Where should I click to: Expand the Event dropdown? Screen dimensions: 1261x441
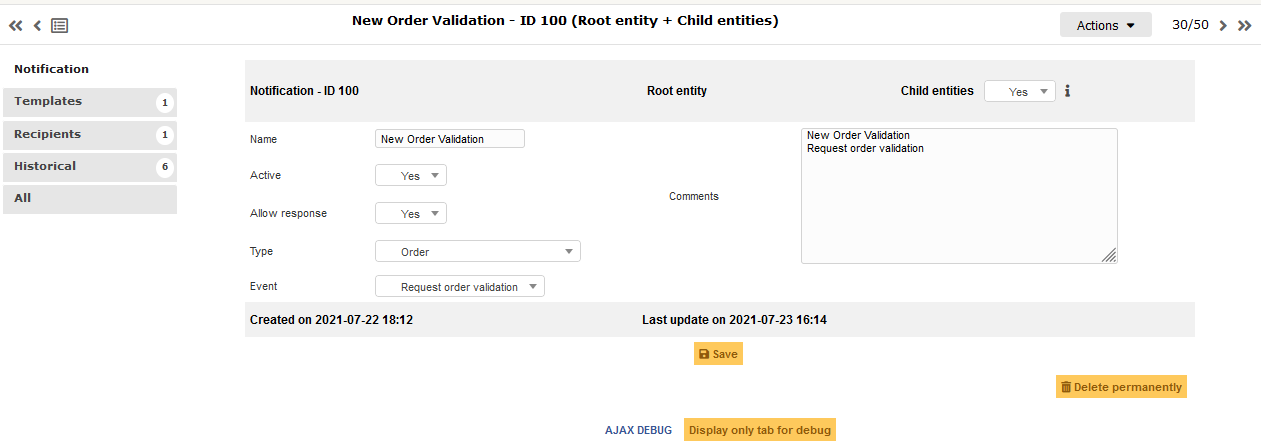pyautogui.click(x=460, y=286)
